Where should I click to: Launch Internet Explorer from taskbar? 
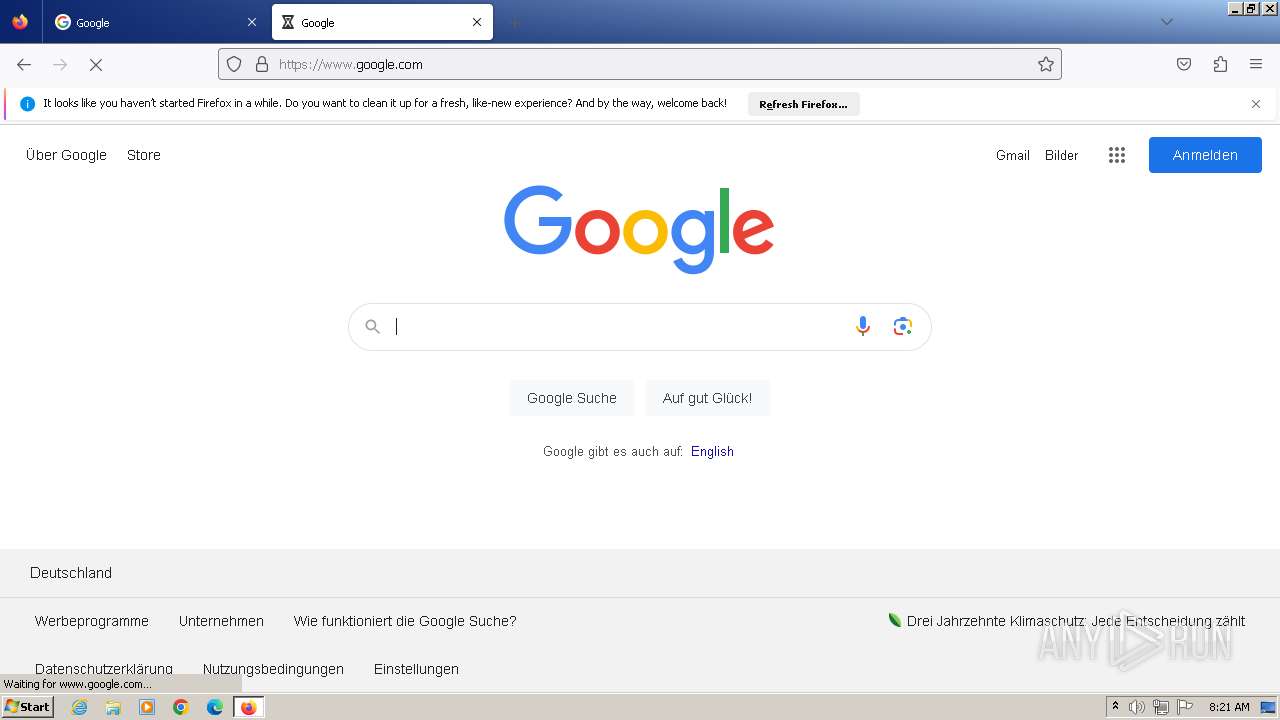pos(80,707)
